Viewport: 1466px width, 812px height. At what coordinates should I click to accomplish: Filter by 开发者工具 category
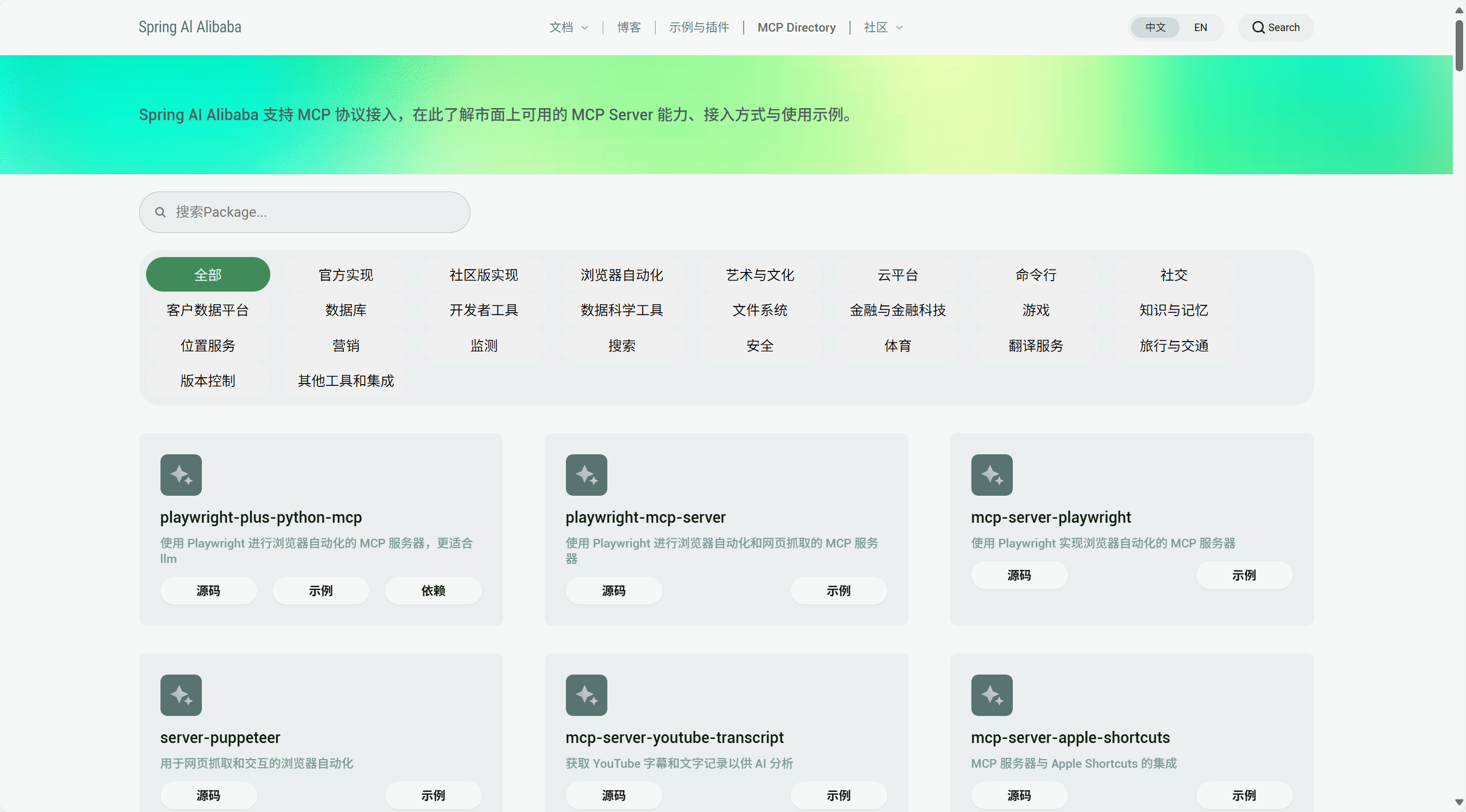484,311
